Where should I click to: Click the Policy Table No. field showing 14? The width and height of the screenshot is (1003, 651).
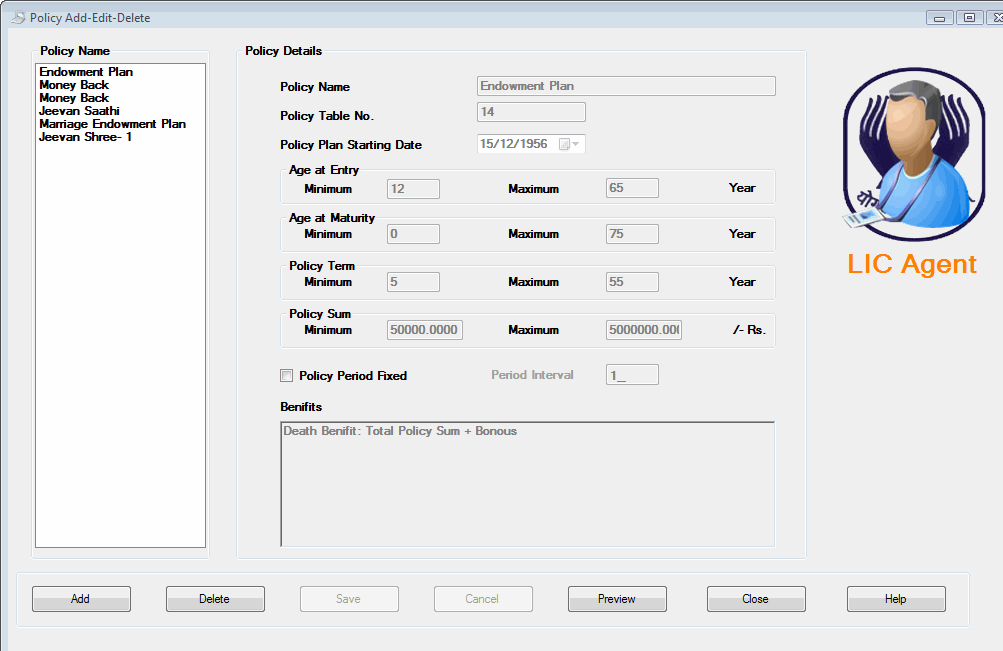[530, 111]
